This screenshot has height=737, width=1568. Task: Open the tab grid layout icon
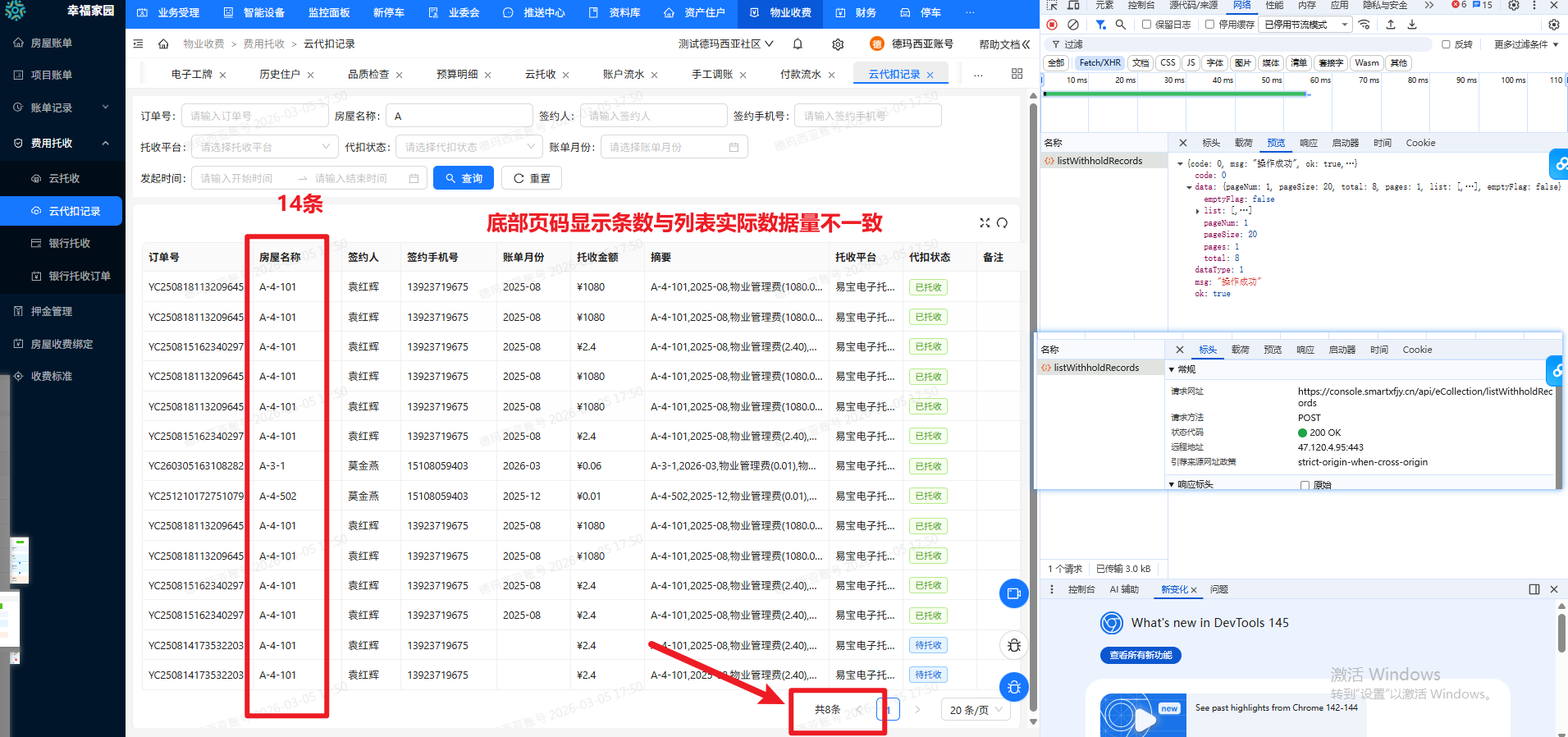point(1017,74)
